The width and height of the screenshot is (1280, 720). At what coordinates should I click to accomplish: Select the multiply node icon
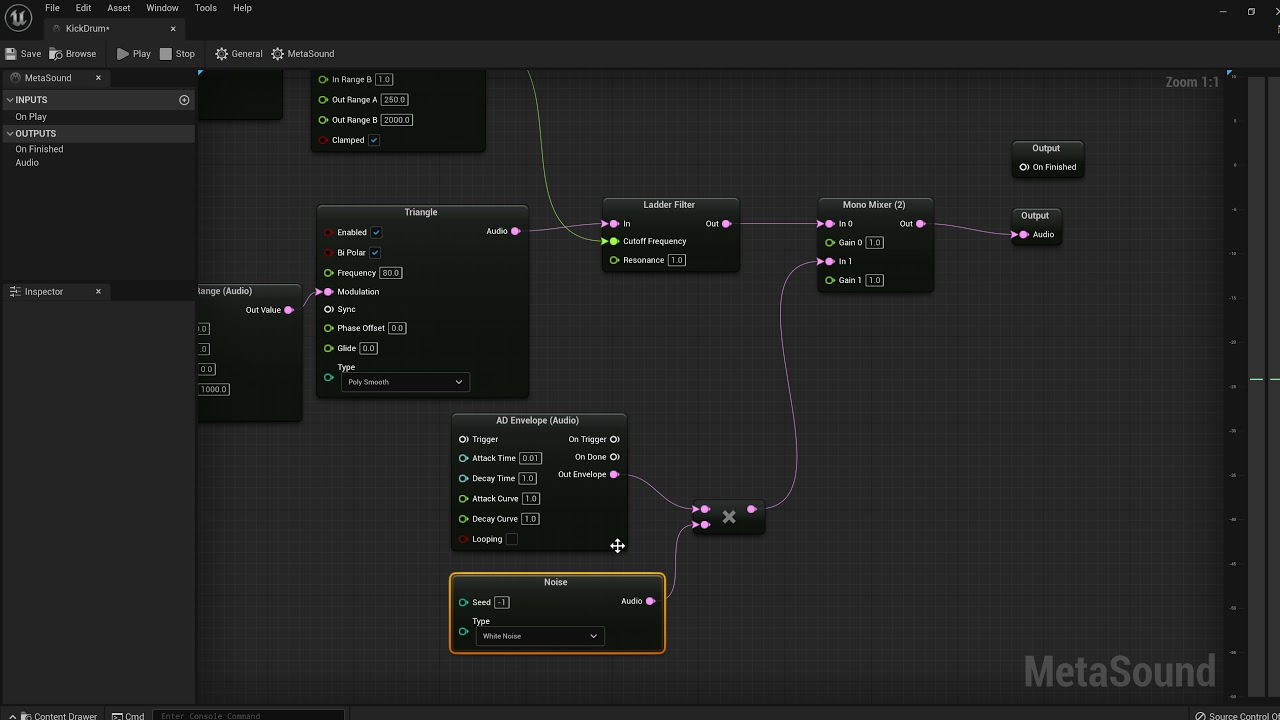point(729,517)
